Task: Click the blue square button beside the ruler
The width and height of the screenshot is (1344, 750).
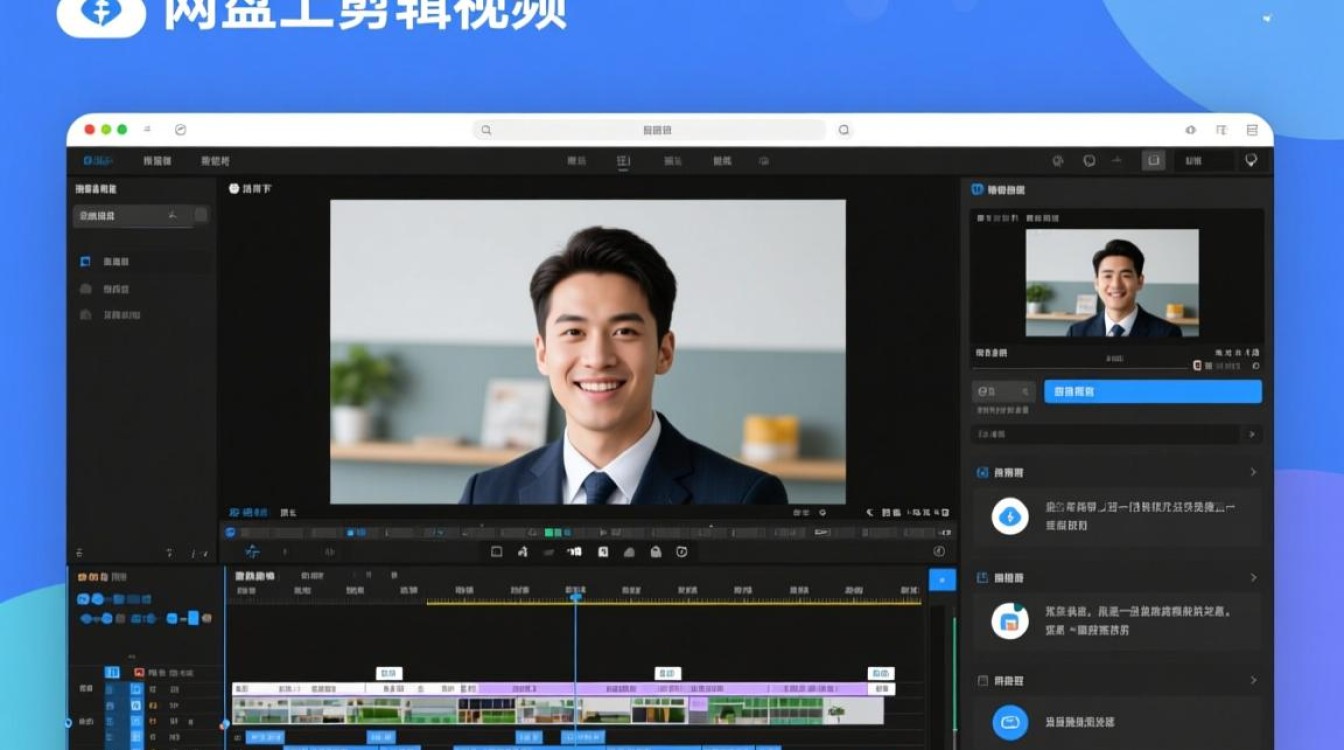Action: pyautogui.click(x=942, y=580)
